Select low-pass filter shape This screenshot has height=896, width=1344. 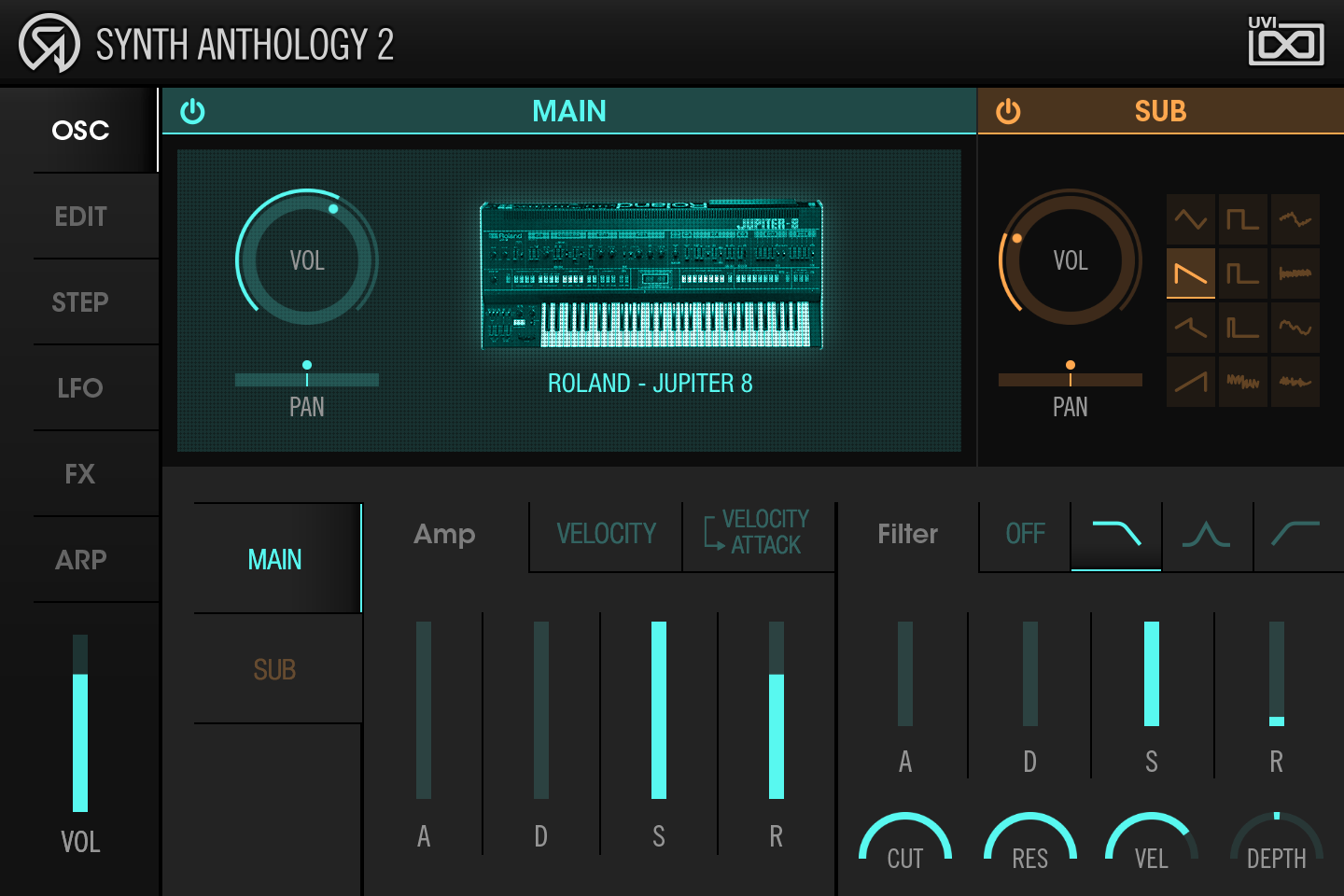(1116, 535)
